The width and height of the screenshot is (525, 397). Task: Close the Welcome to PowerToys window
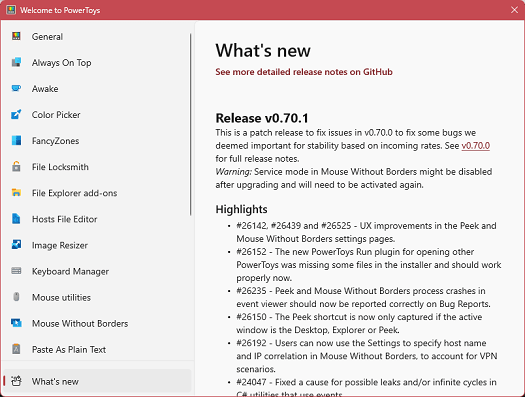click(x=514, y=10)
